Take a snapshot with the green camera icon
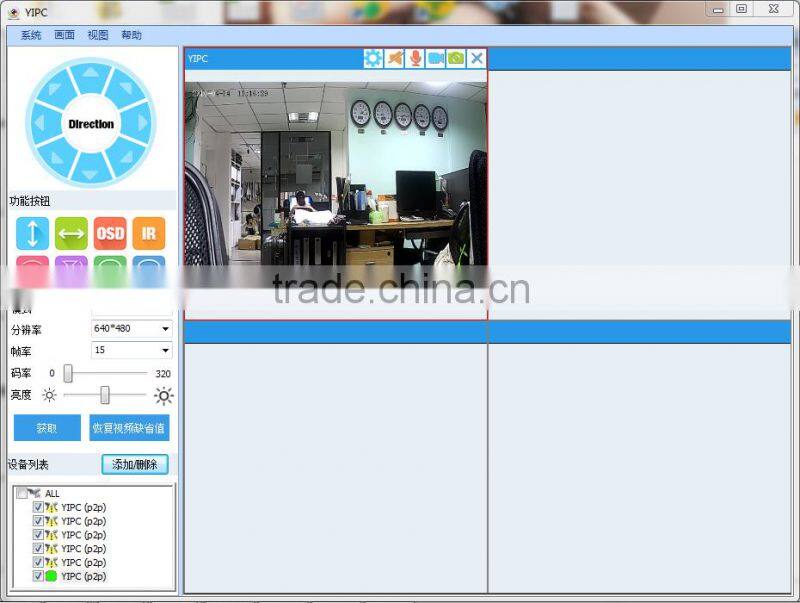800x603 pixels. pyautogui.click(x=456, y=58)
